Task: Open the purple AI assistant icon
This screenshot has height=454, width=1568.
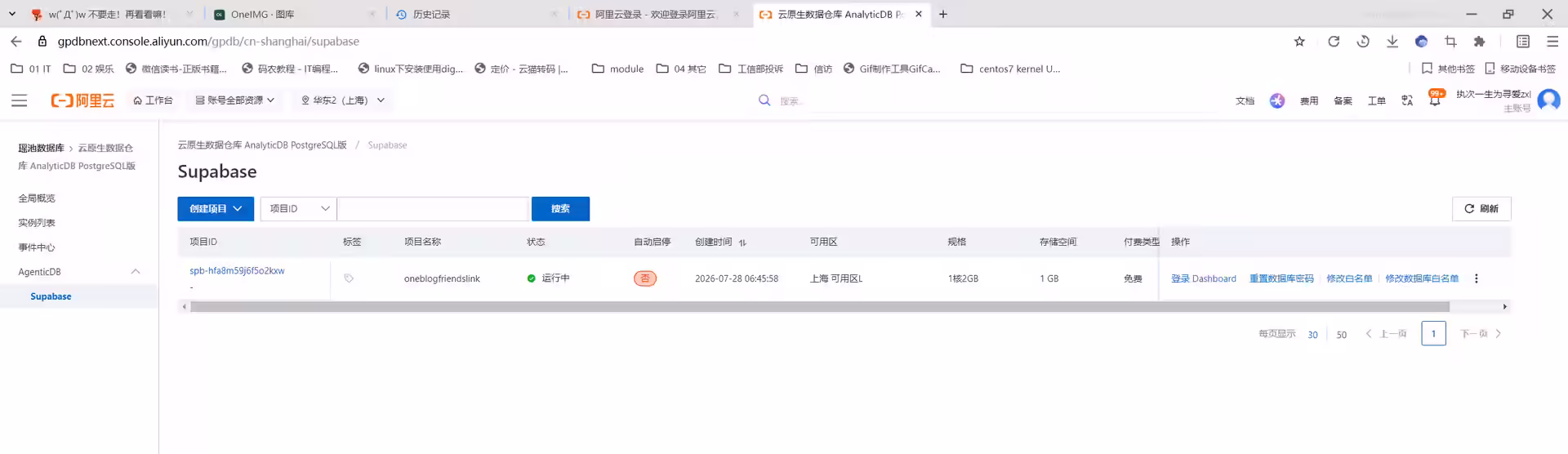Action: click(1277, 100)
